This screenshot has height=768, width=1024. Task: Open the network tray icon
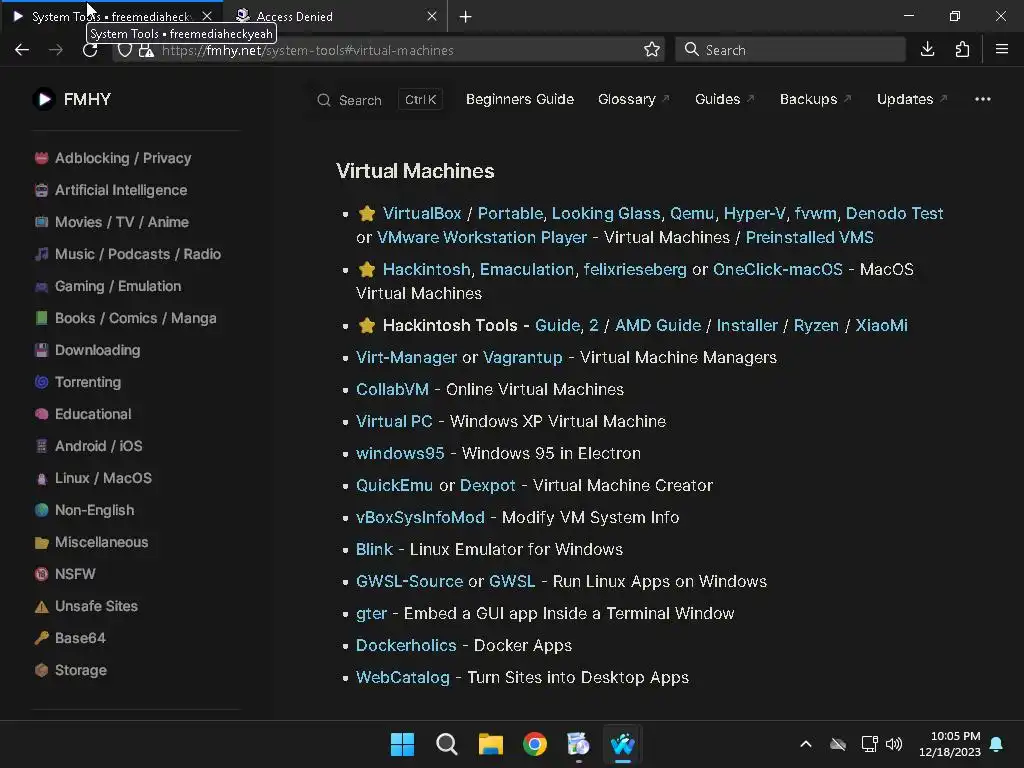pyautogui.click(x=869, y=744)
